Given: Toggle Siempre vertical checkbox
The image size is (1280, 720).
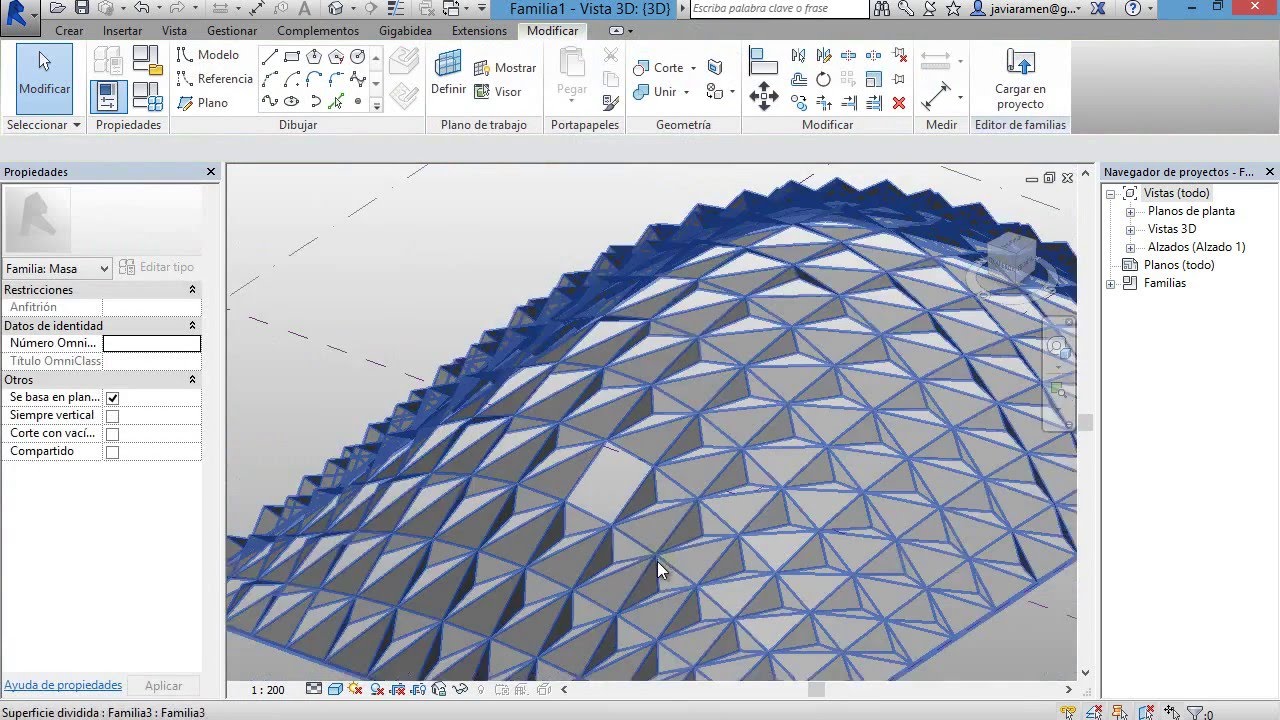Looking at the screenshot, I should point(112,416).
